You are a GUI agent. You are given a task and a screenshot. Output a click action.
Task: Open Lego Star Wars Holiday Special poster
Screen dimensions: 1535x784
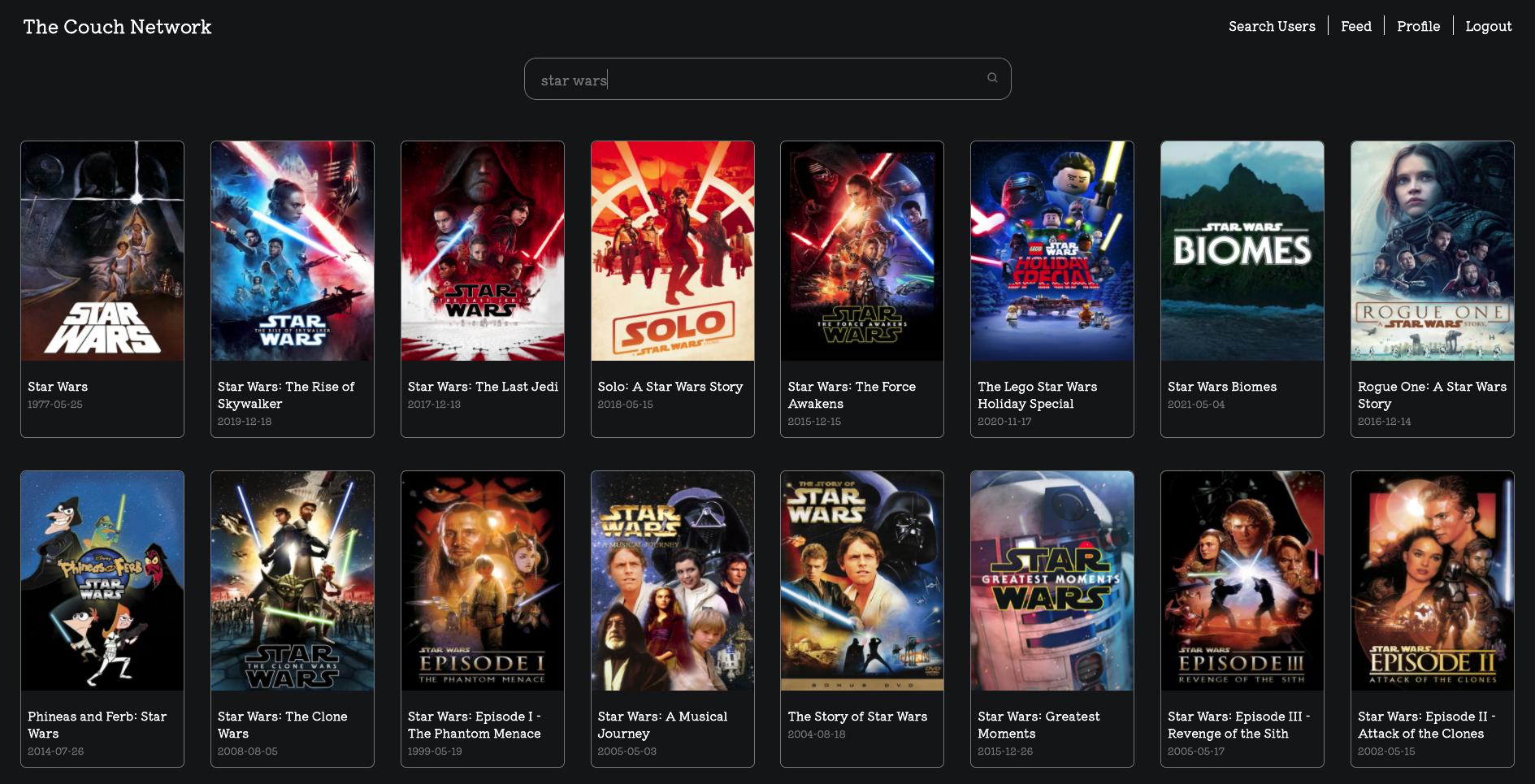pos(1052,251)
